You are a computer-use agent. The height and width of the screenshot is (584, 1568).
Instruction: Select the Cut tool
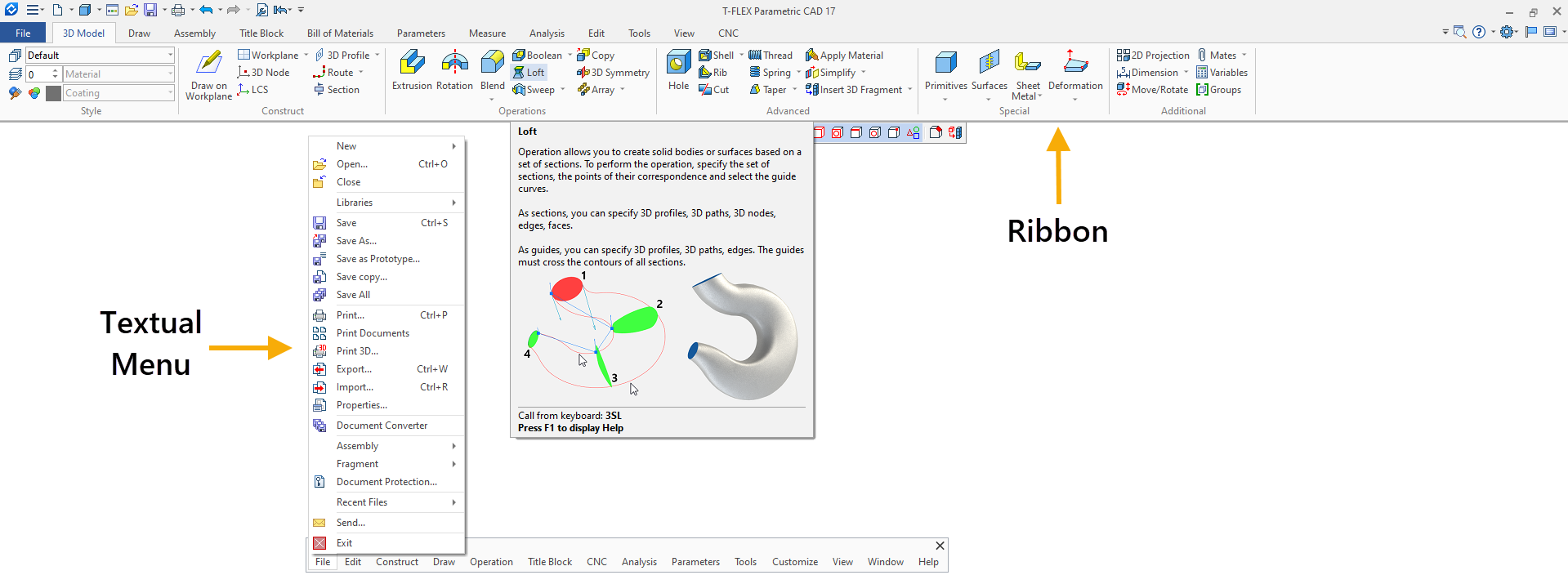(714, 90)
